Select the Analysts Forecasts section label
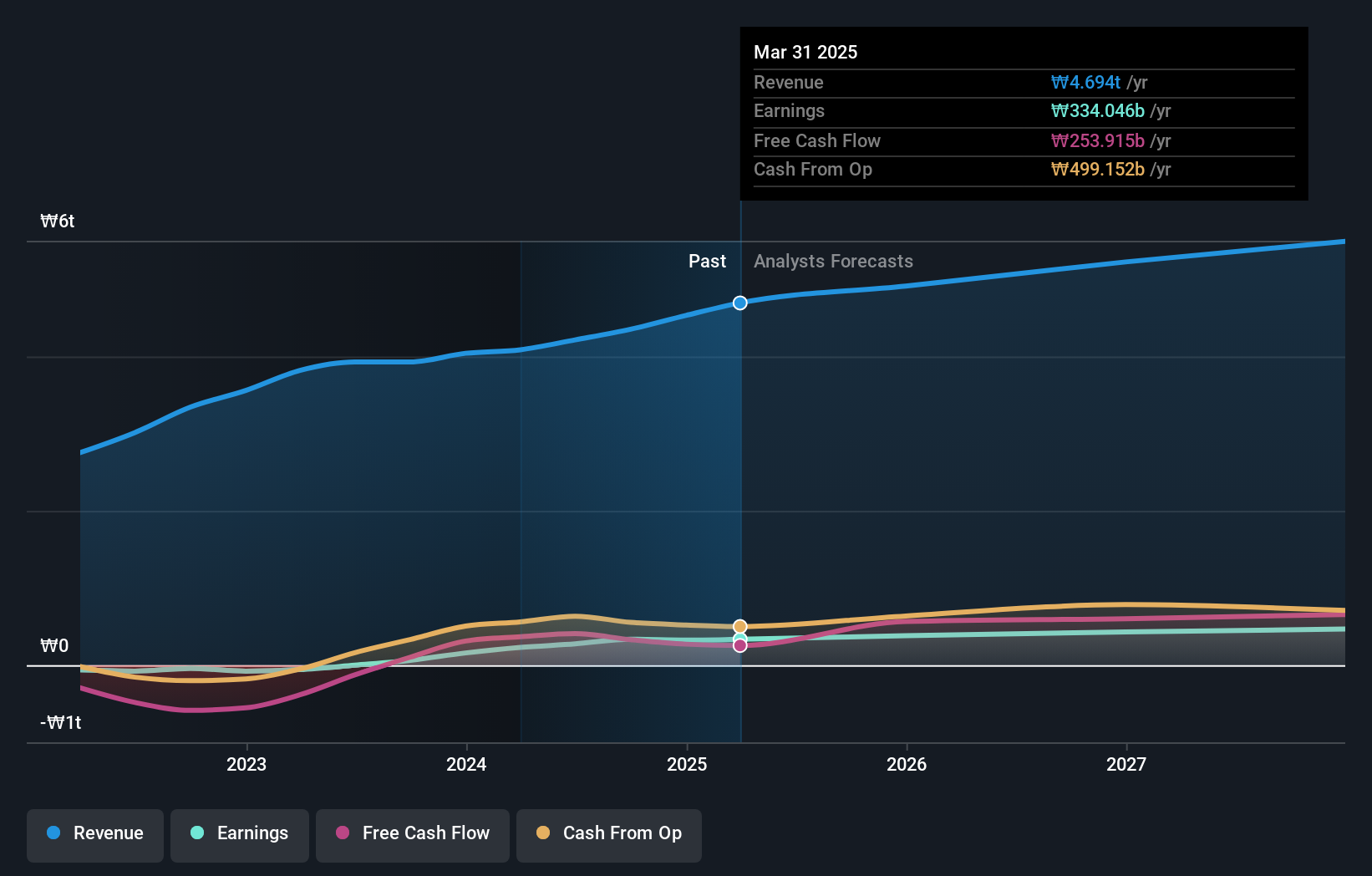Viewport: 1372px width, 876px height. pos(832,261)
